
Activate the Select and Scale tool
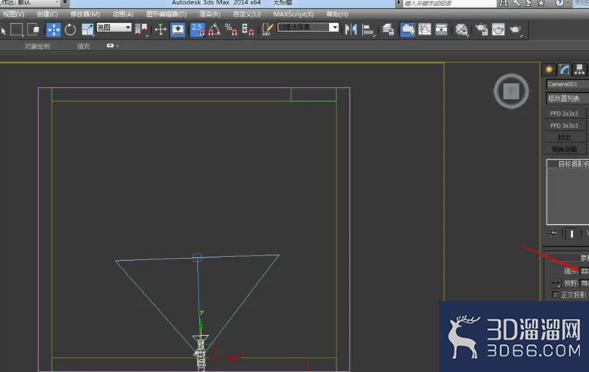(x=87, y=30)
